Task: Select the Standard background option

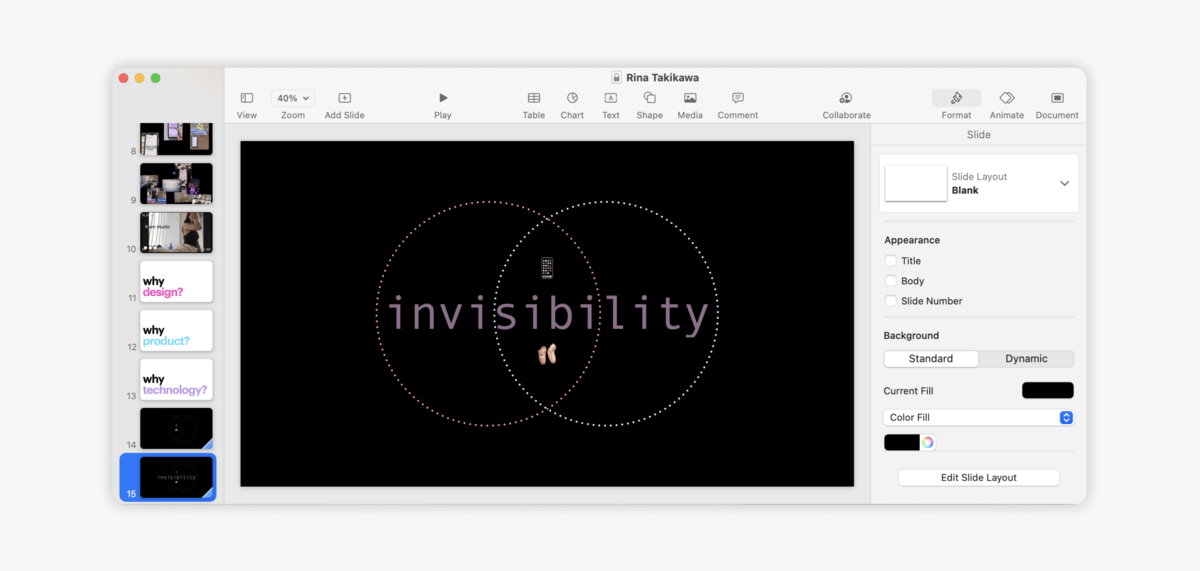Action: (x=931, y=358)
